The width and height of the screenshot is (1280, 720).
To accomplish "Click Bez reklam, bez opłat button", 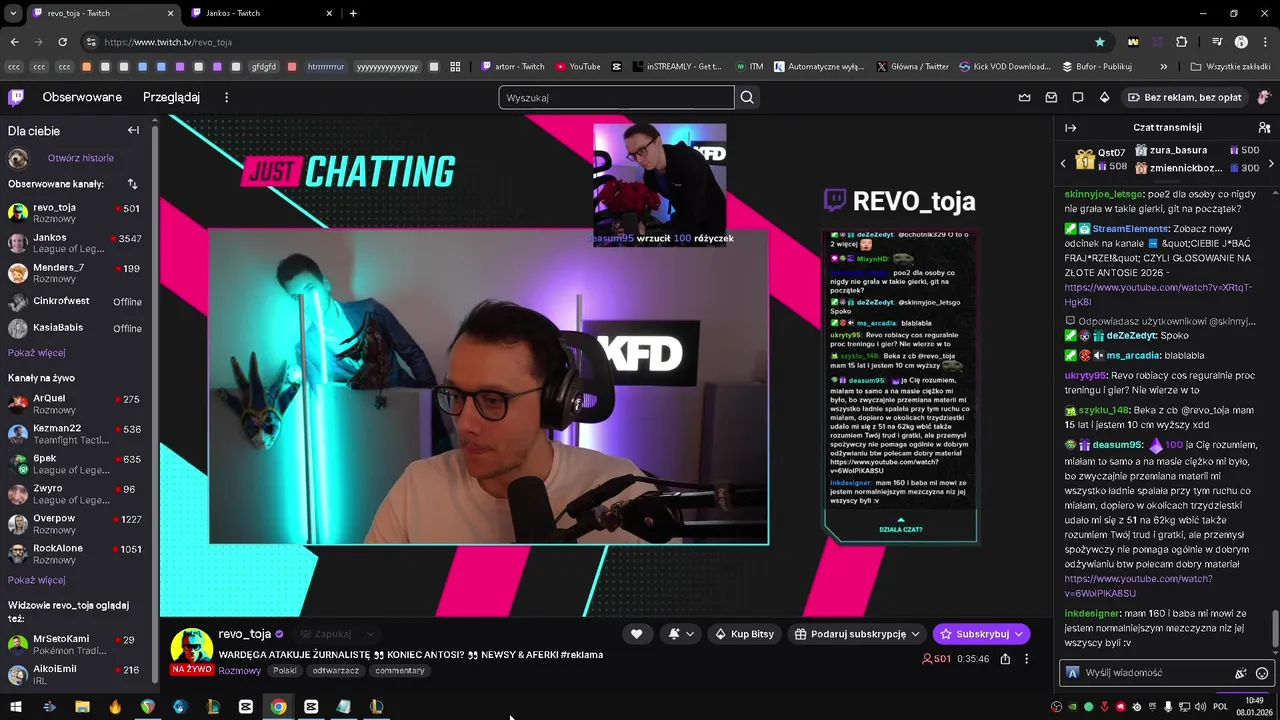I will pos(1184,97).
